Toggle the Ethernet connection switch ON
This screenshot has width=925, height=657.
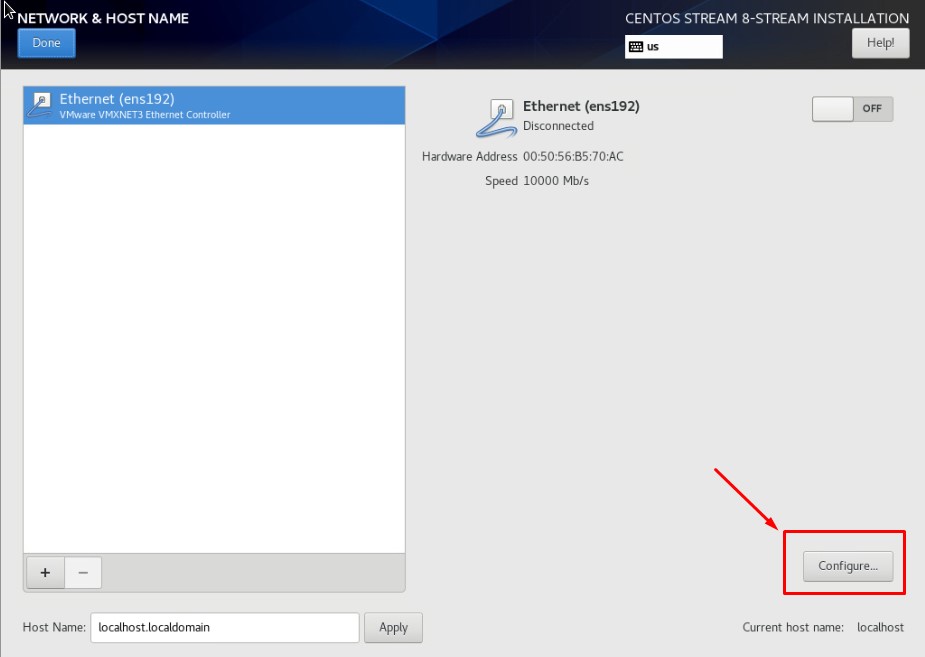point(852,109)
